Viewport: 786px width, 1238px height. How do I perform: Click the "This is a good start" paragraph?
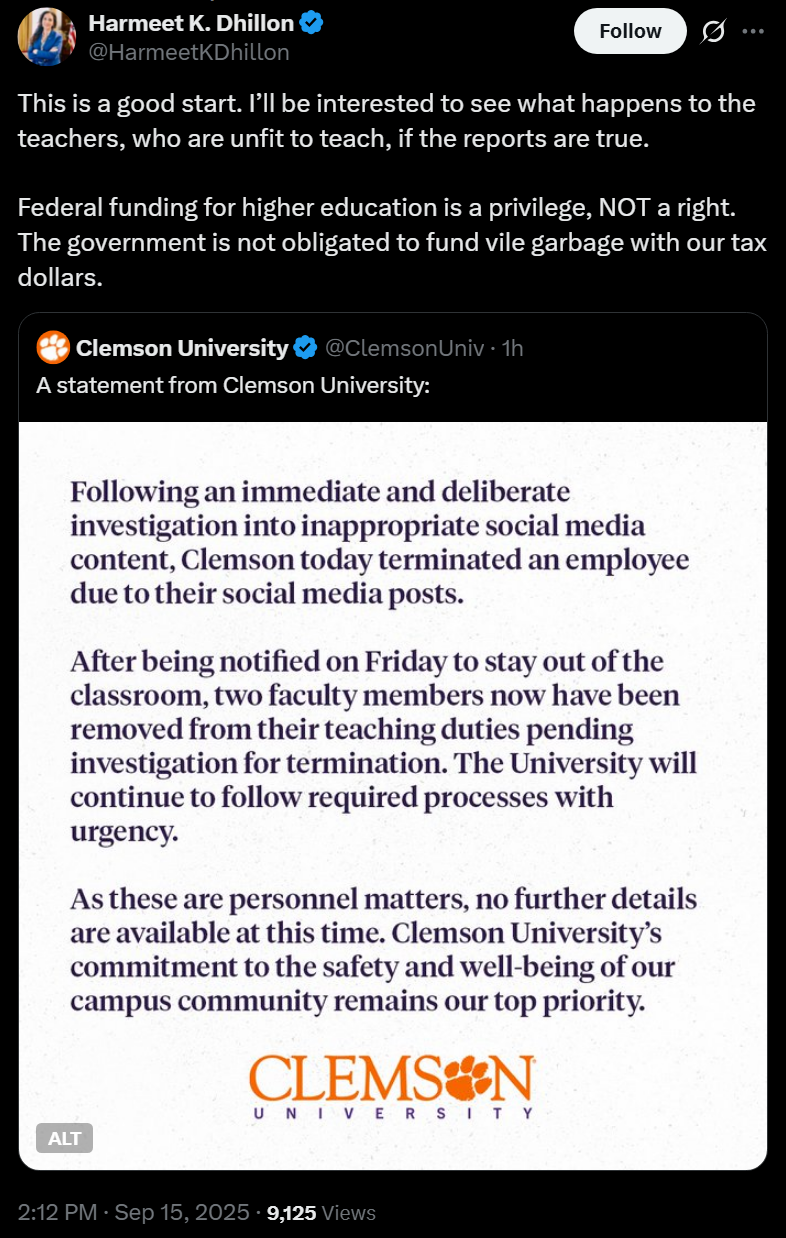(x=387, y=121)
